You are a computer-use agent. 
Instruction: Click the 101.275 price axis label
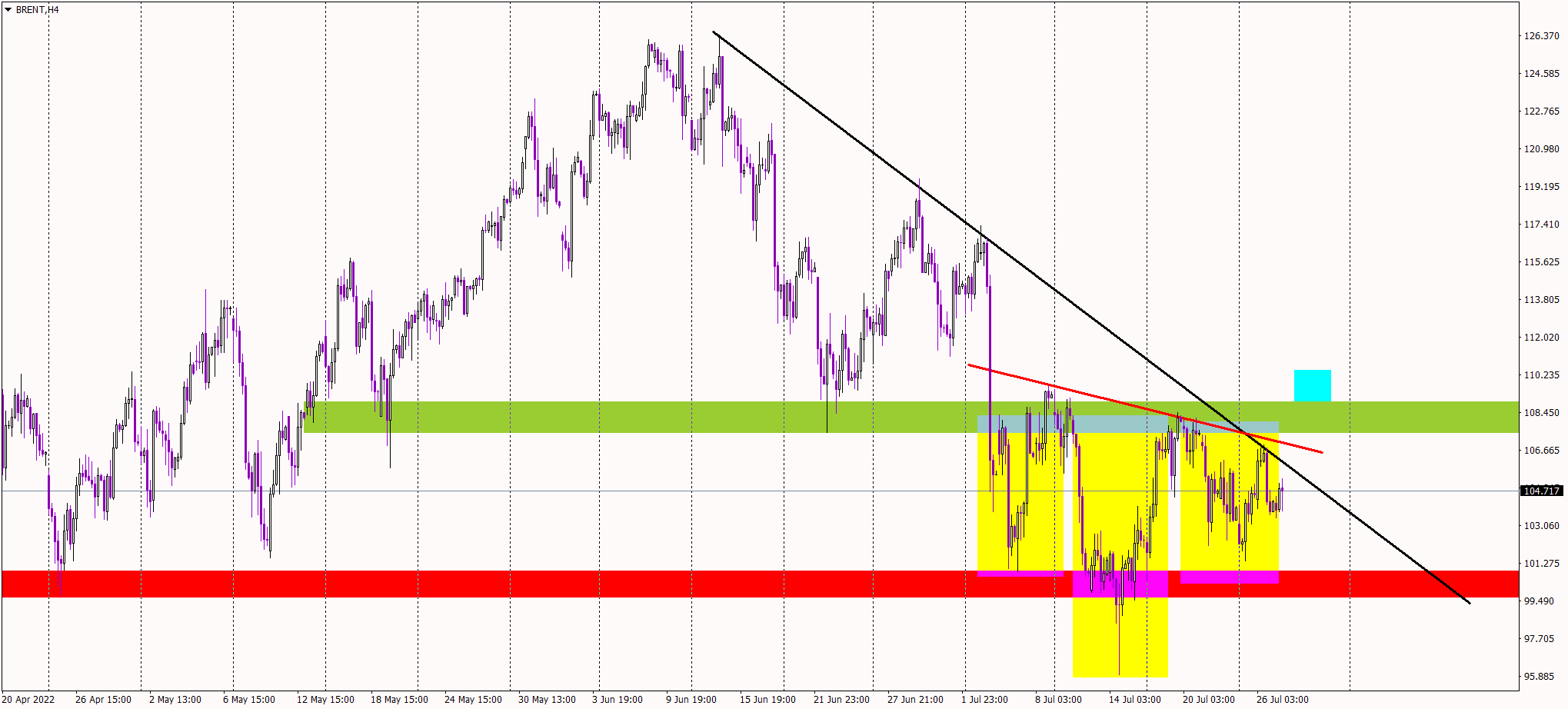(x=1542, y=563)
